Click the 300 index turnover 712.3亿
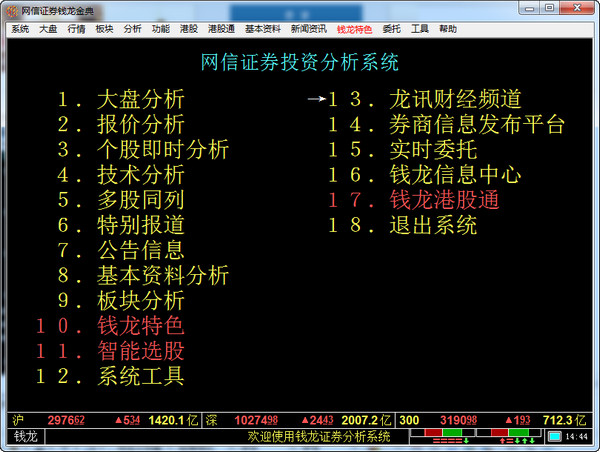Screen dimensions: 600x452 point(564,420)
